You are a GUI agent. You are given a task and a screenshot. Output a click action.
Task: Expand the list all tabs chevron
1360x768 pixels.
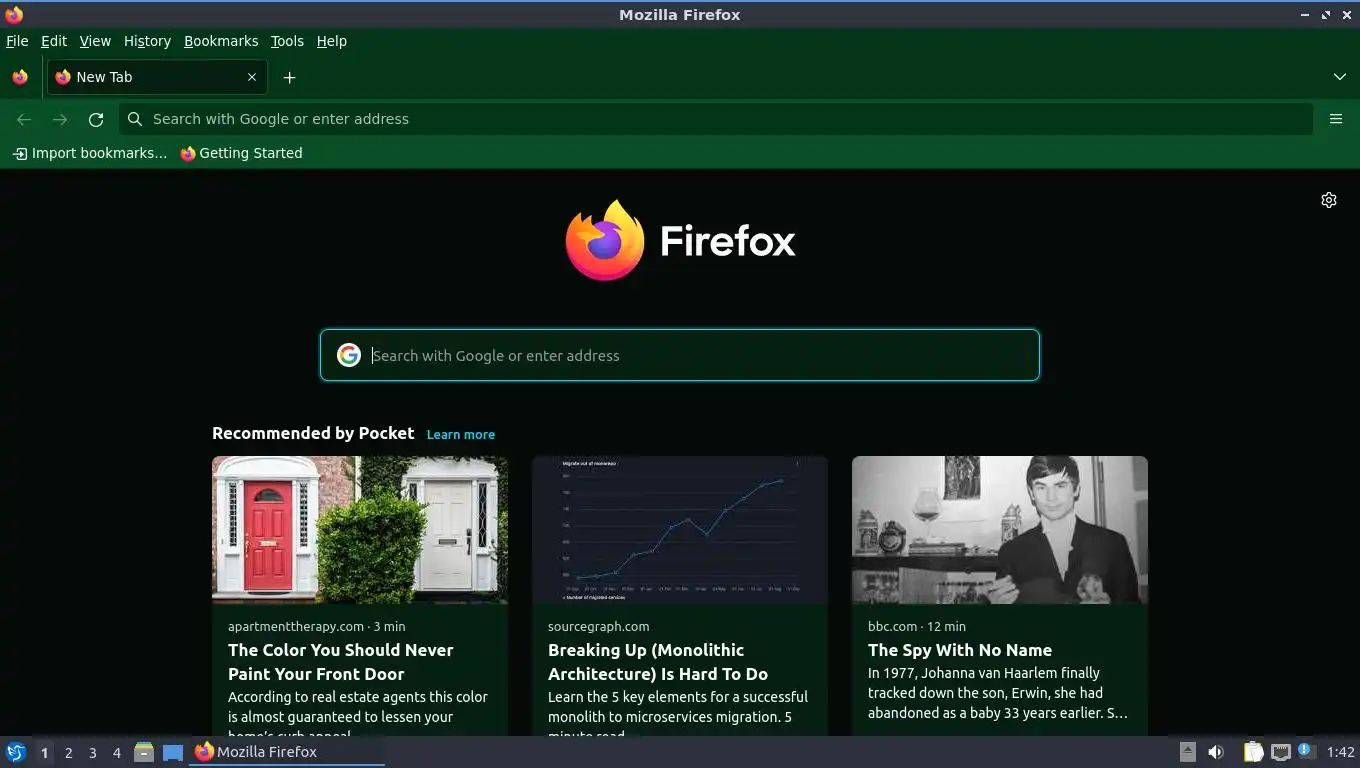pyautogui.click(x=1340, y=77)
